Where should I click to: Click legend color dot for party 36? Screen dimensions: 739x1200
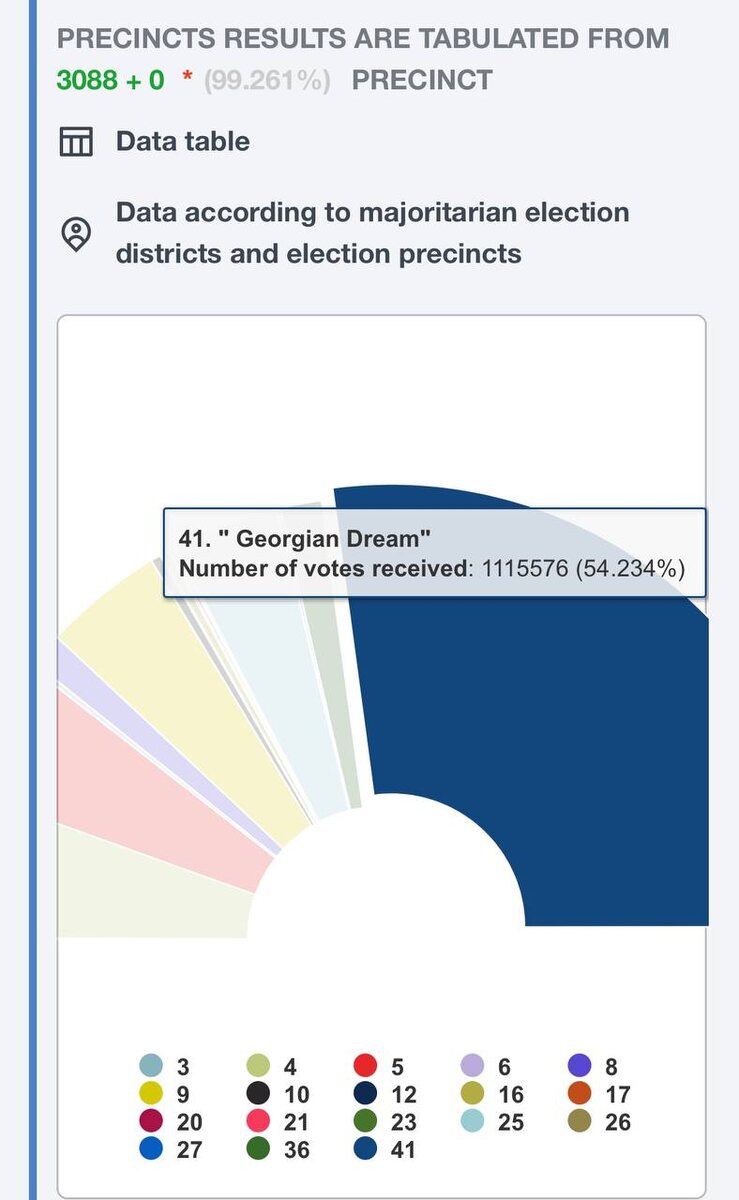point(259,1150)
